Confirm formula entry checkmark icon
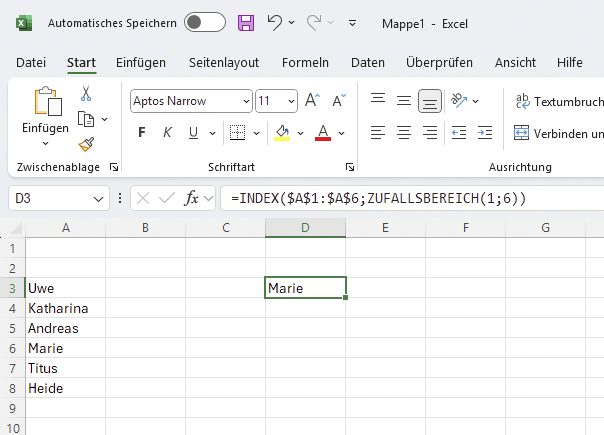The image size is (604, 435). point(167,198)
